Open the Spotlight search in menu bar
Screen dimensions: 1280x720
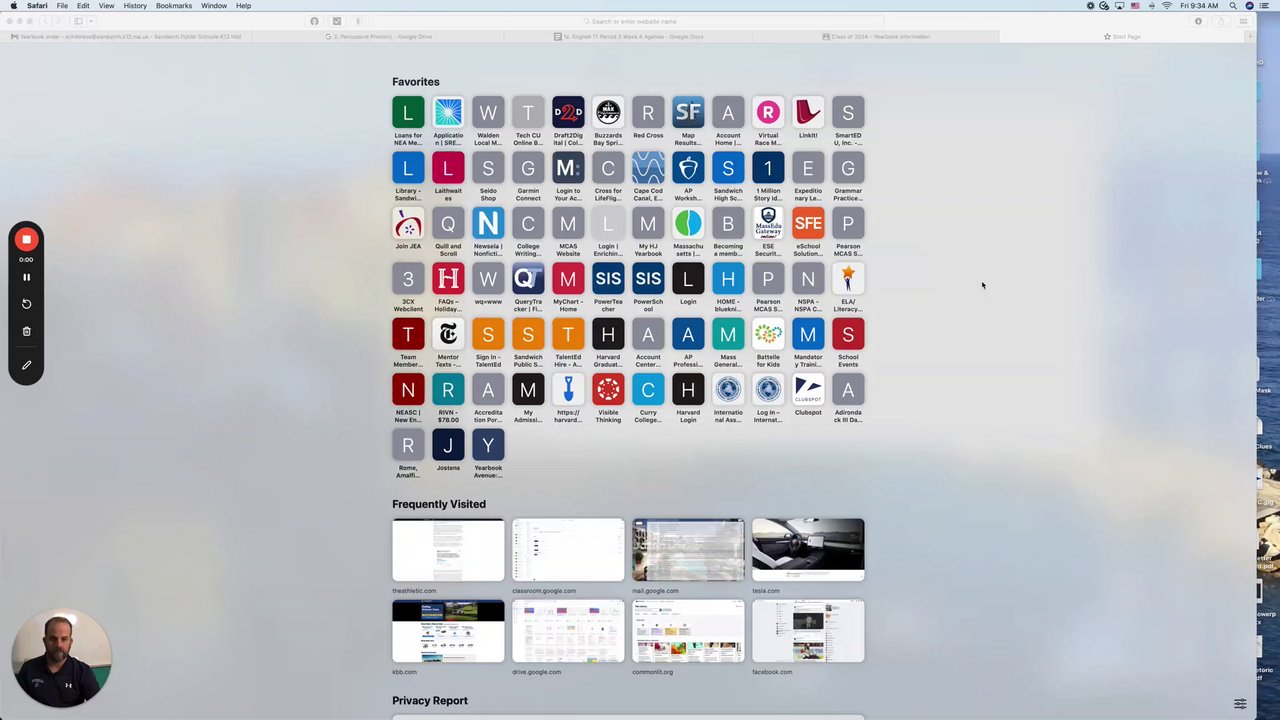(1233, 6)
